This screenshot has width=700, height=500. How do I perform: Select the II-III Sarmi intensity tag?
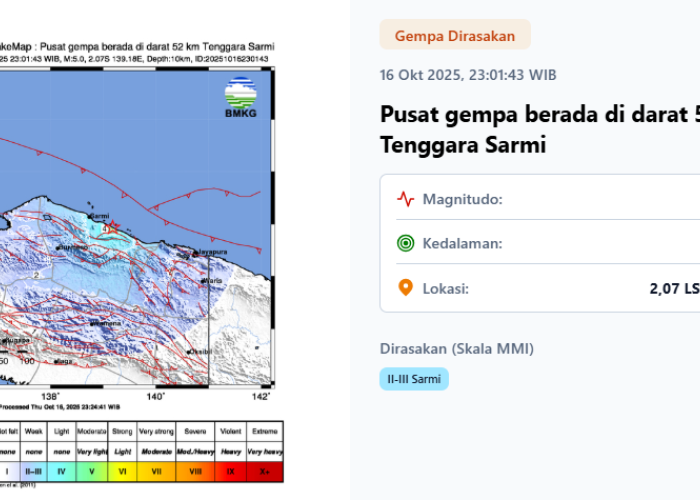point(414,379)
